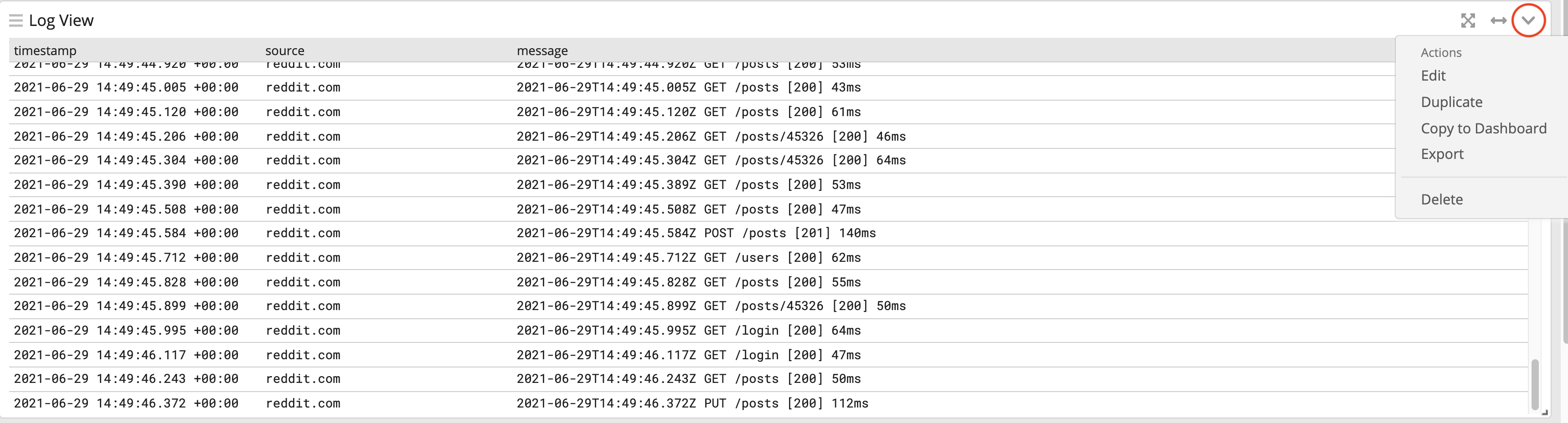Click the source column header
1568x423 pixels.
285,51
